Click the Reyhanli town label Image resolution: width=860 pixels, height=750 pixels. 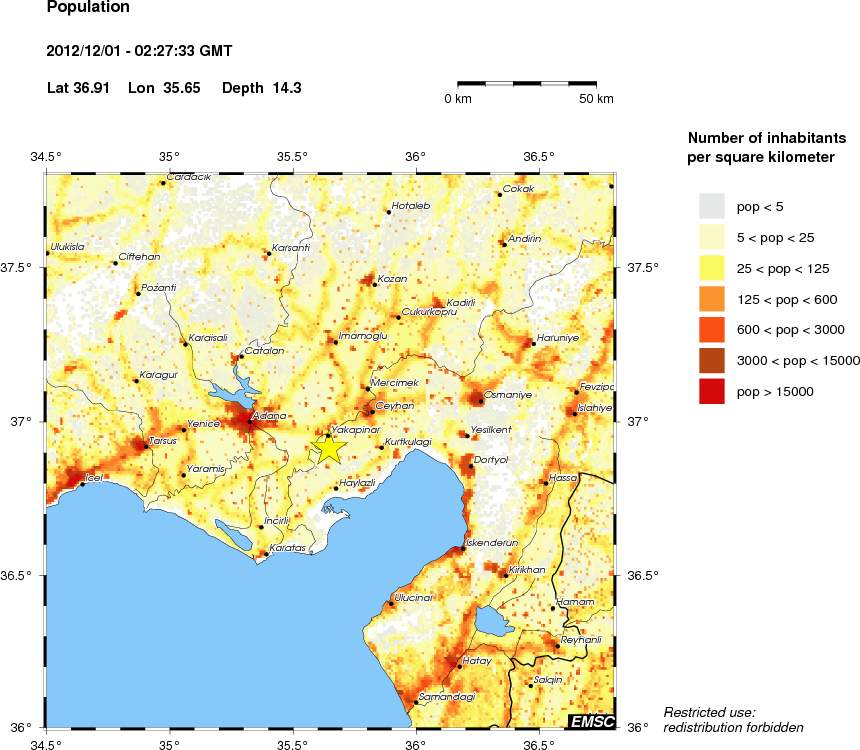tap(581, 640)
